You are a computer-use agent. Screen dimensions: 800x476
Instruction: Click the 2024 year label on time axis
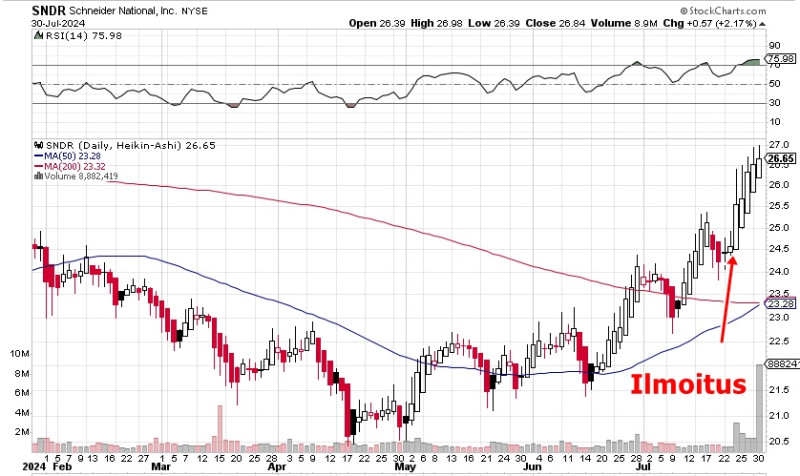tap(35, 467)
